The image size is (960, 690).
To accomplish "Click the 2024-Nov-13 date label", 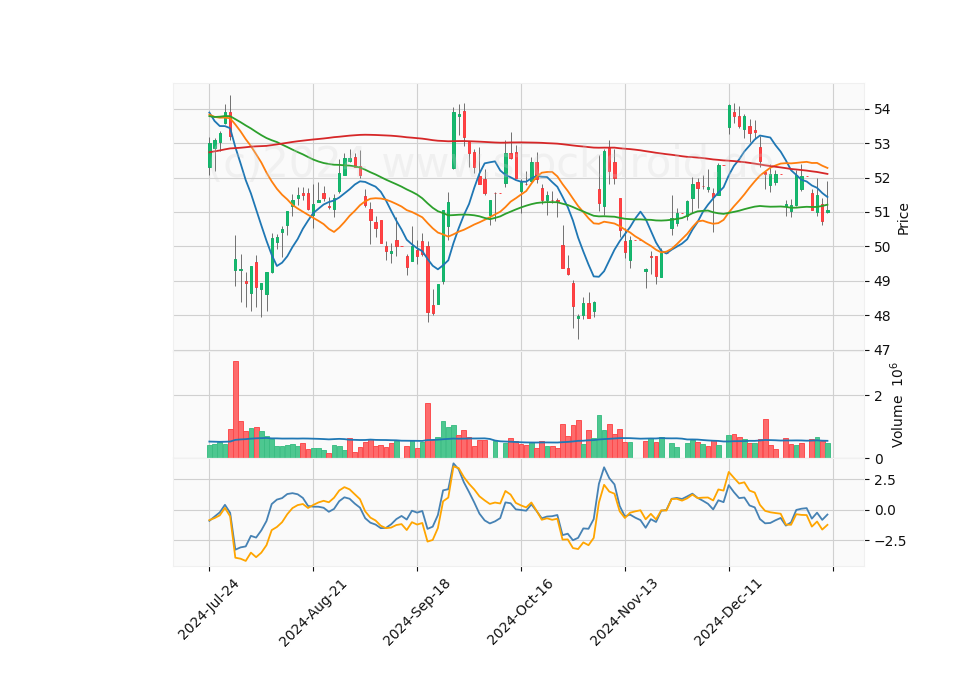I will 624,612.
